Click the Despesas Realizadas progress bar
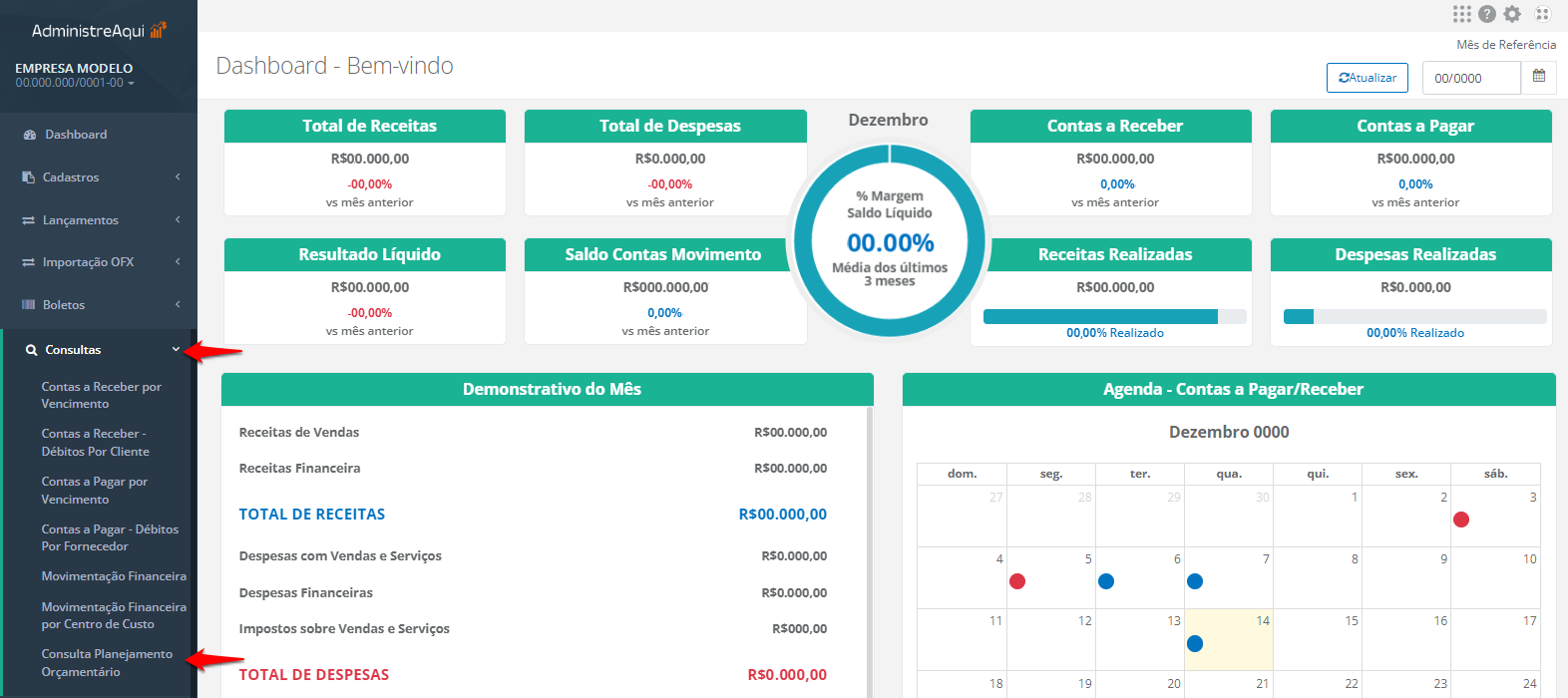 pyautogui.click(x=1414, y=317)
